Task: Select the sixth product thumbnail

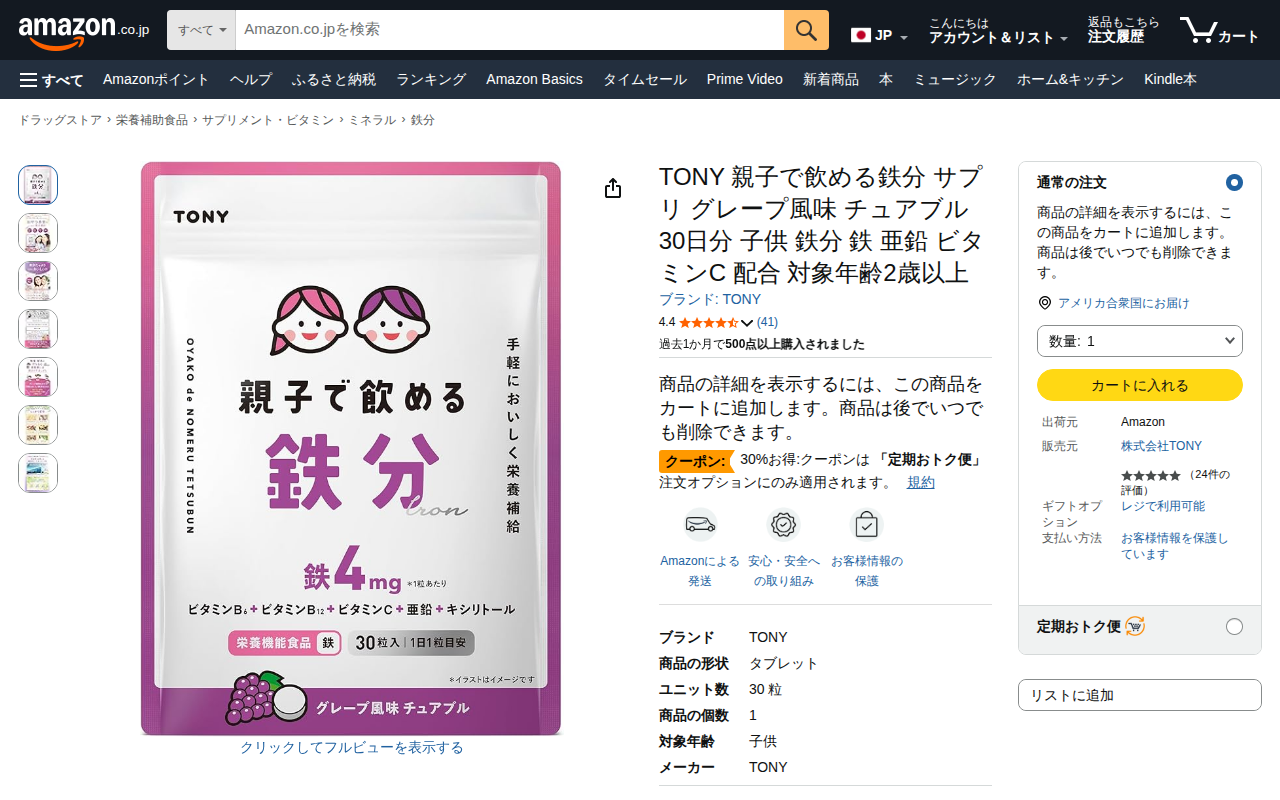Action: pyautogui.click(x=38, y=425)
